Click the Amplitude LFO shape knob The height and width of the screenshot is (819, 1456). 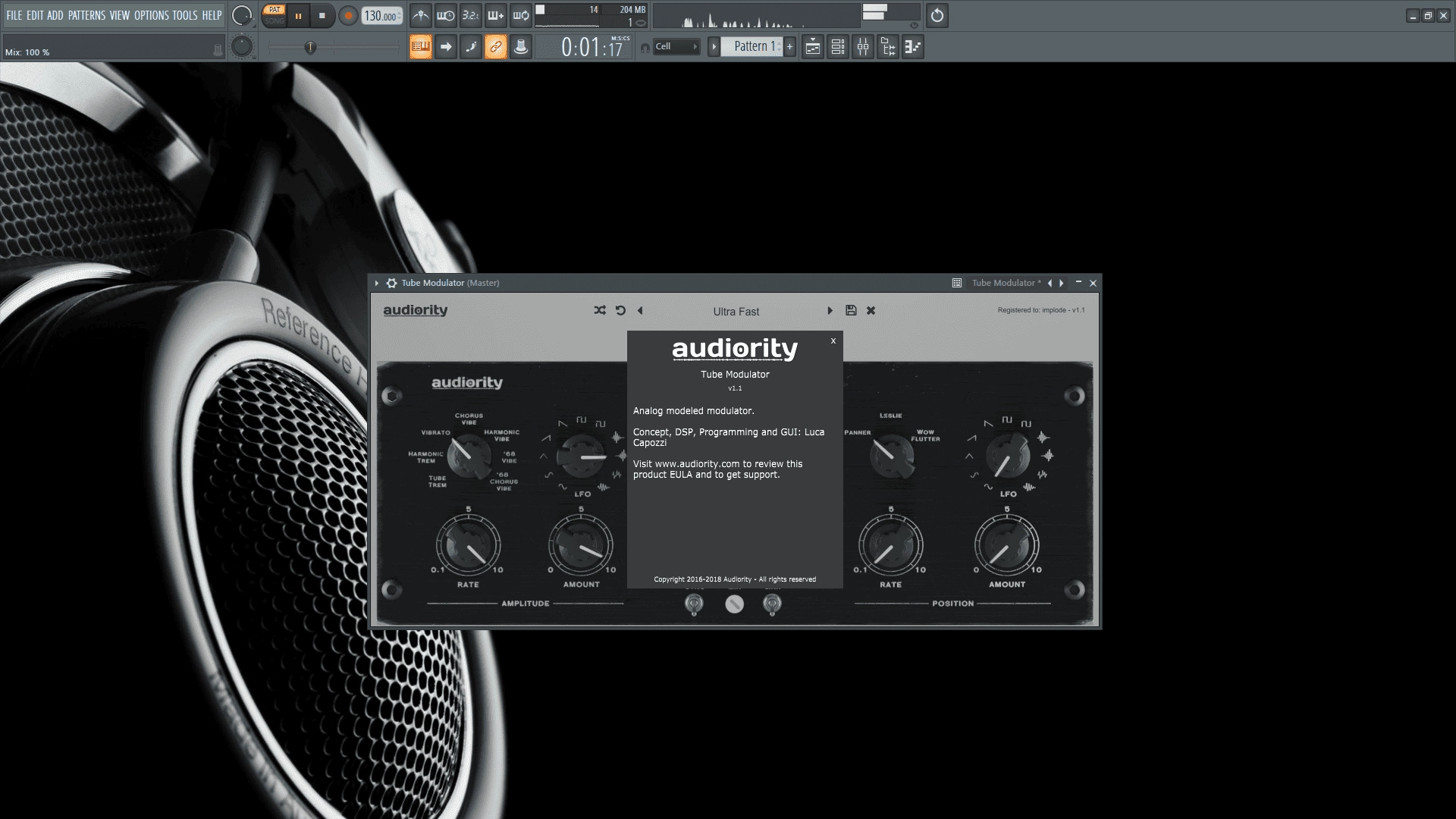click(581, 456)
